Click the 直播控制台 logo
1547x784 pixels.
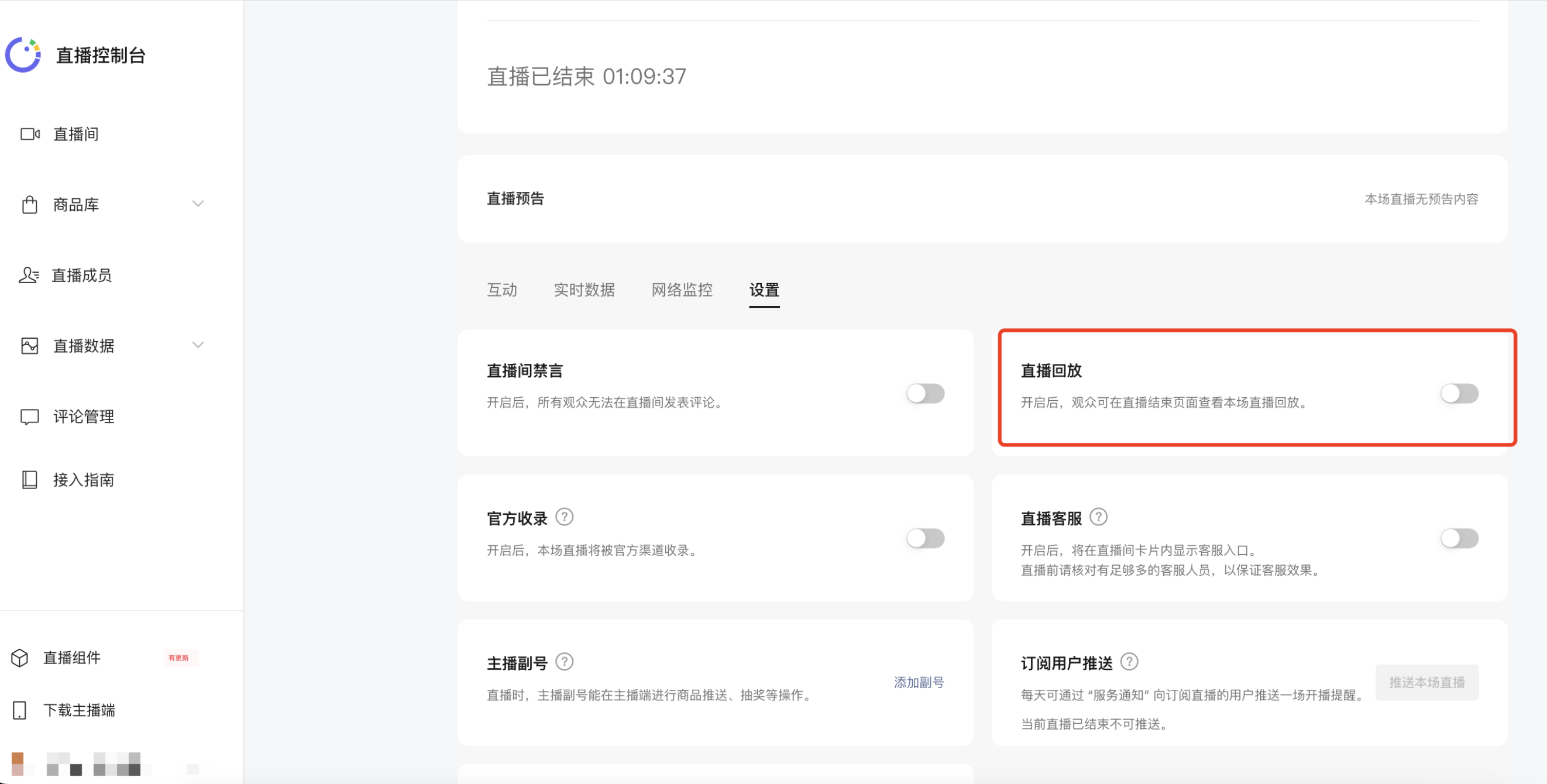tap(23, 54)
